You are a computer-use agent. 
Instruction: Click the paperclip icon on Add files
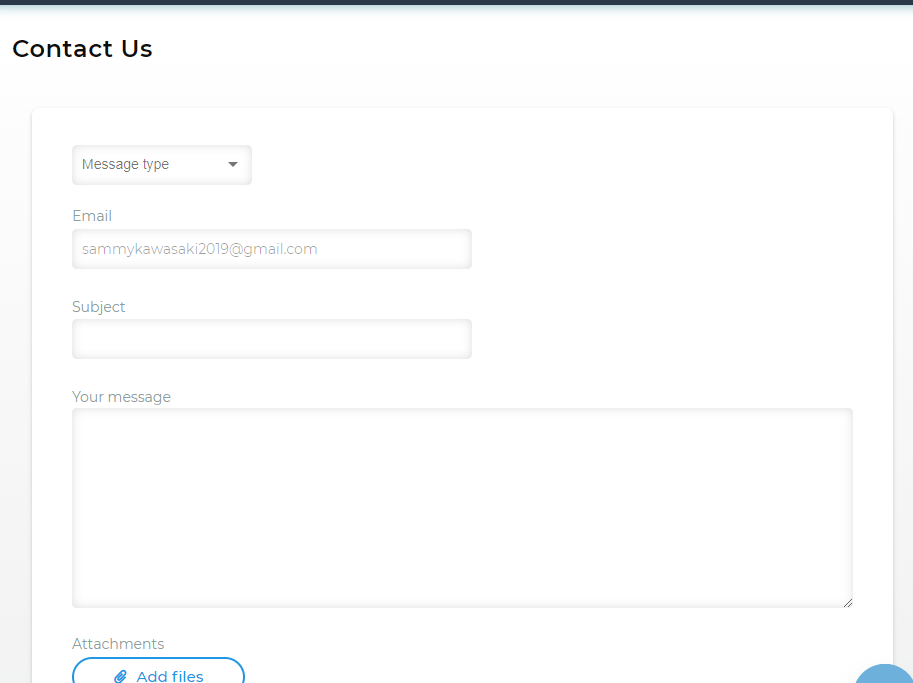coord(121,676)
